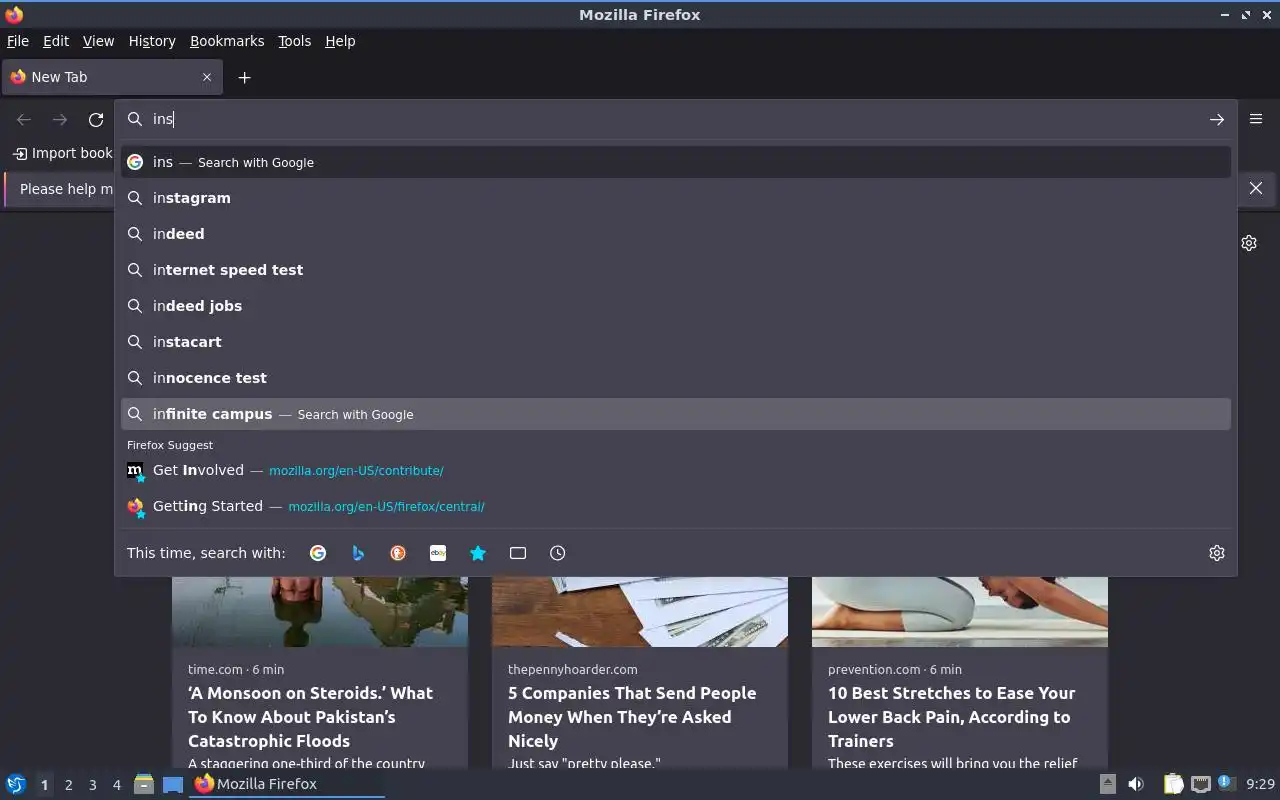The height and width of the screenshot is (800, 1280).
Task: Switch to workspace 4 in taskbar
Action: [x=116, y=785]
